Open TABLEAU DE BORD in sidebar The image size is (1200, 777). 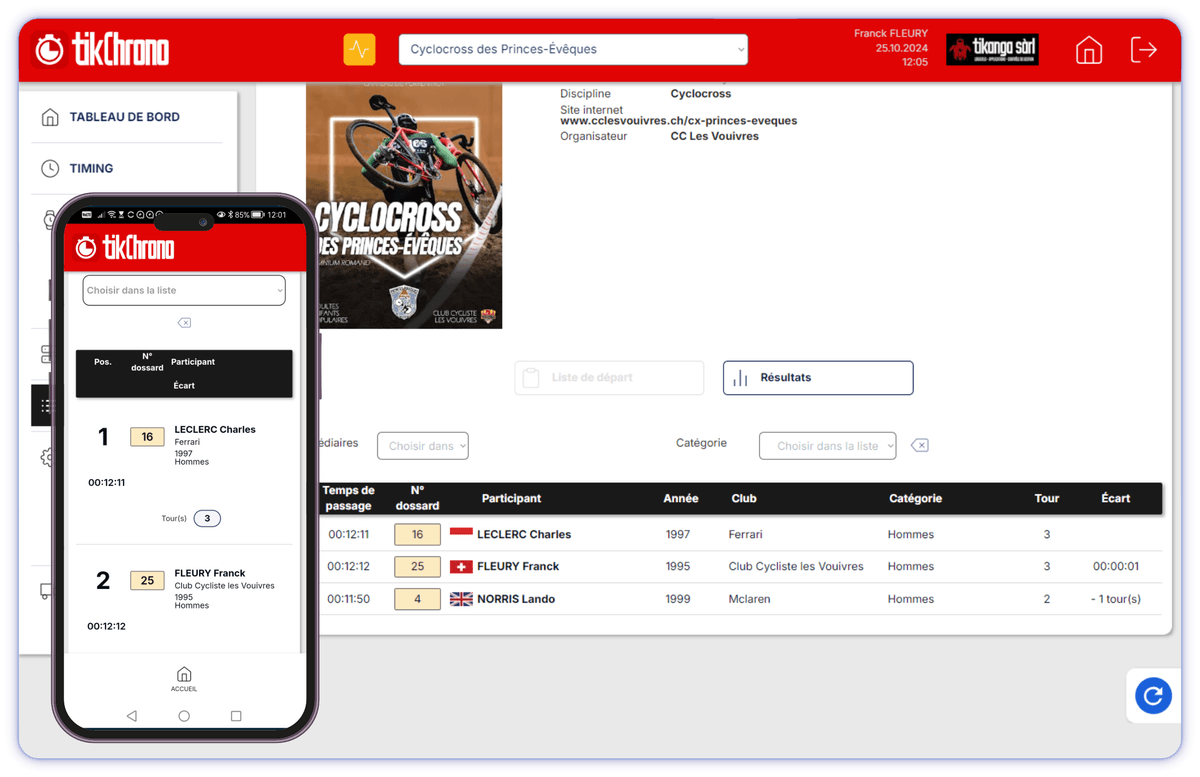click(125, 117)
